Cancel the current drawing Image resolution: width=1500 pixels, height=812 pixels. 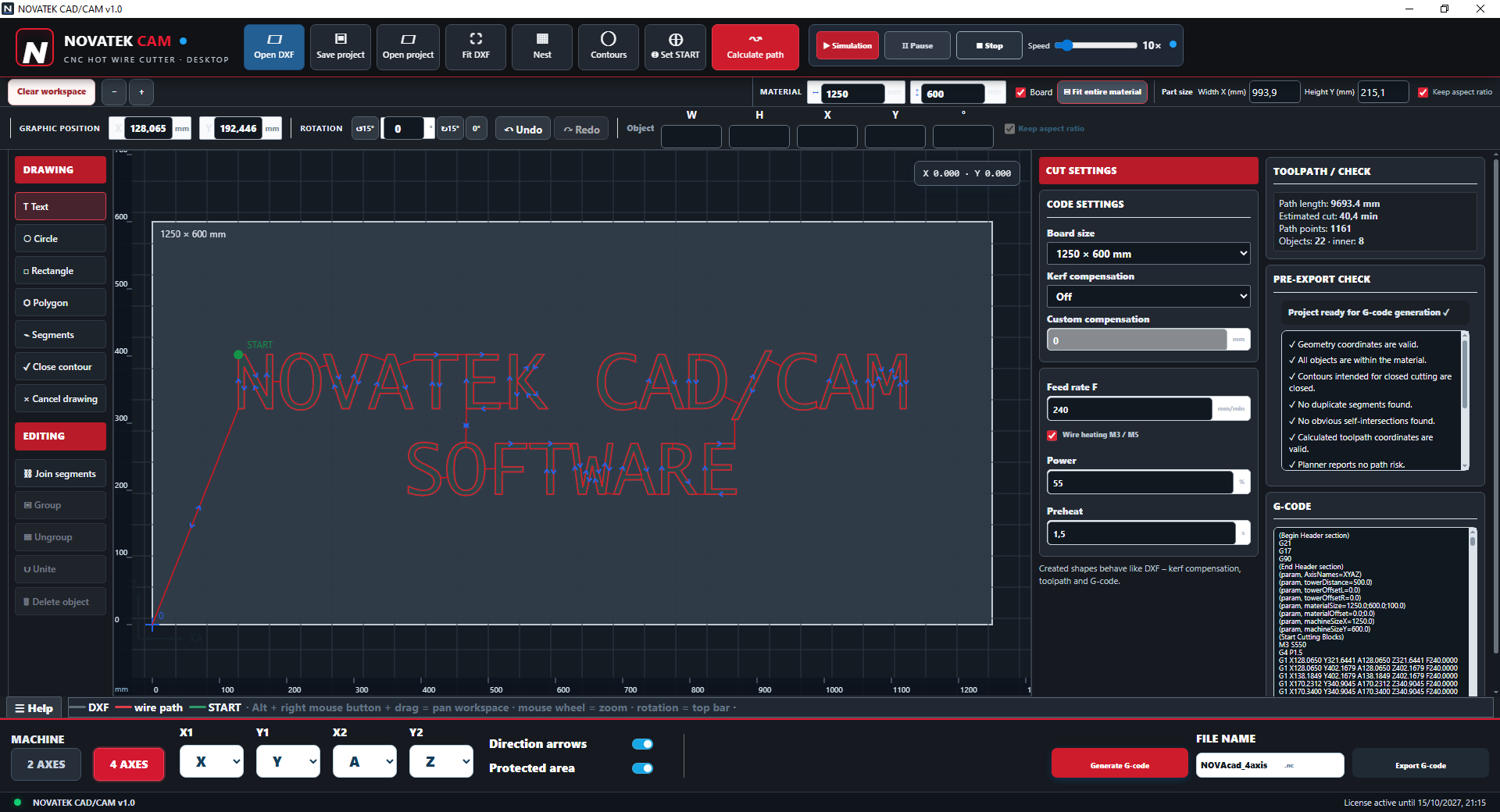click(60, 398)
